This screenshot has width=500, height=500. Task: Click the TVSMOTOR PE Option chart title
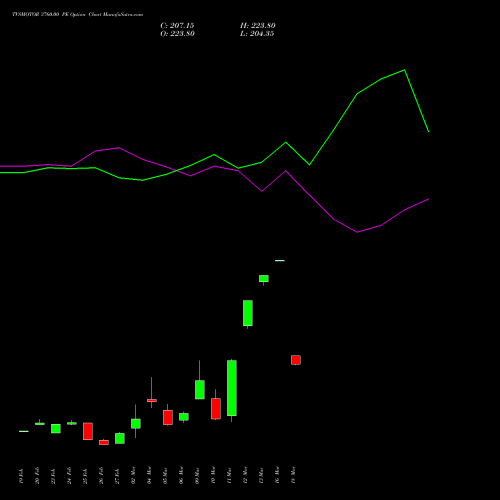[77, 14]
